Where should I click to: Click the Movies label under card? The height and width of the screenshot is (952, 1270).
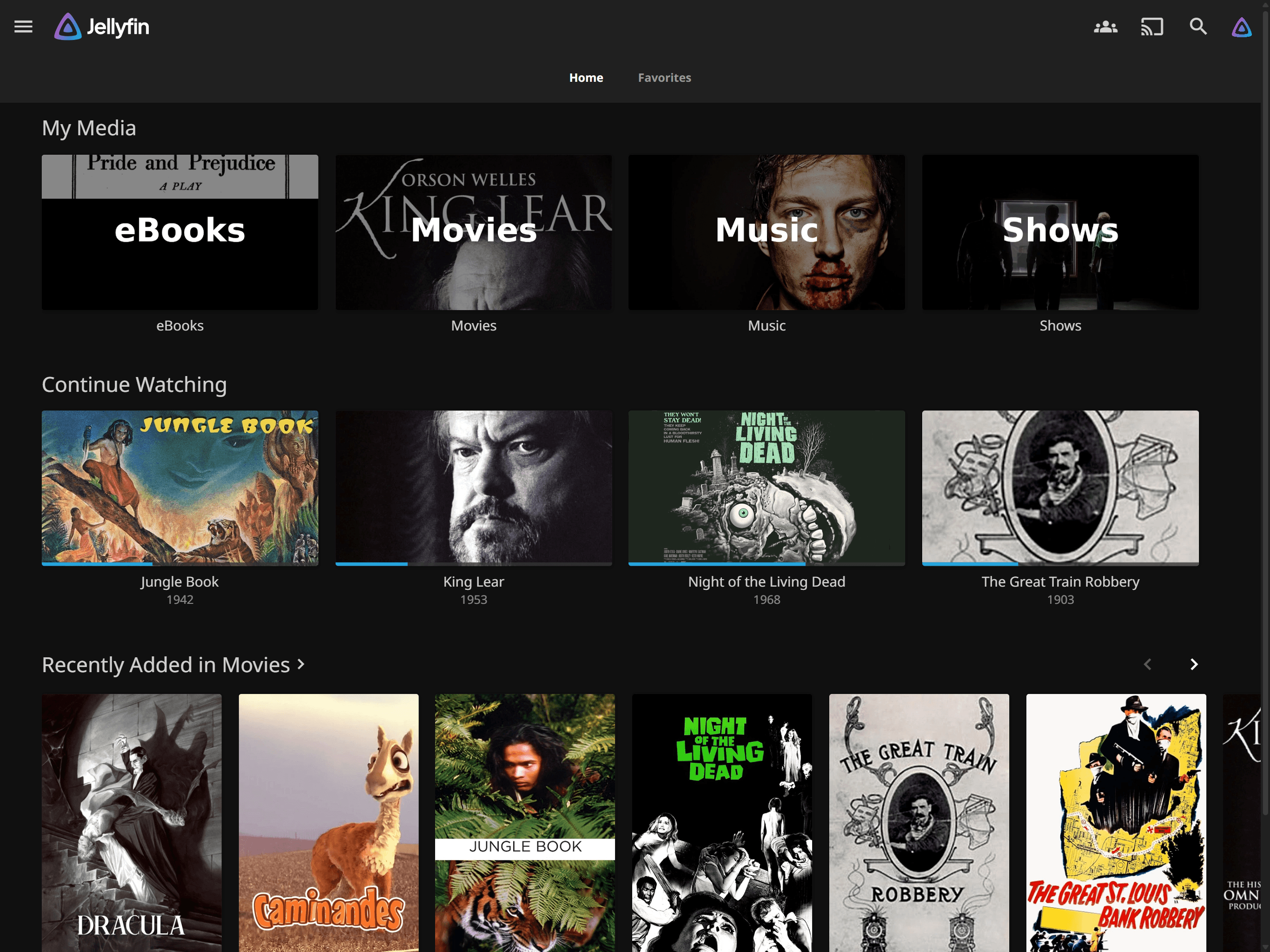[x=473, y=325]
